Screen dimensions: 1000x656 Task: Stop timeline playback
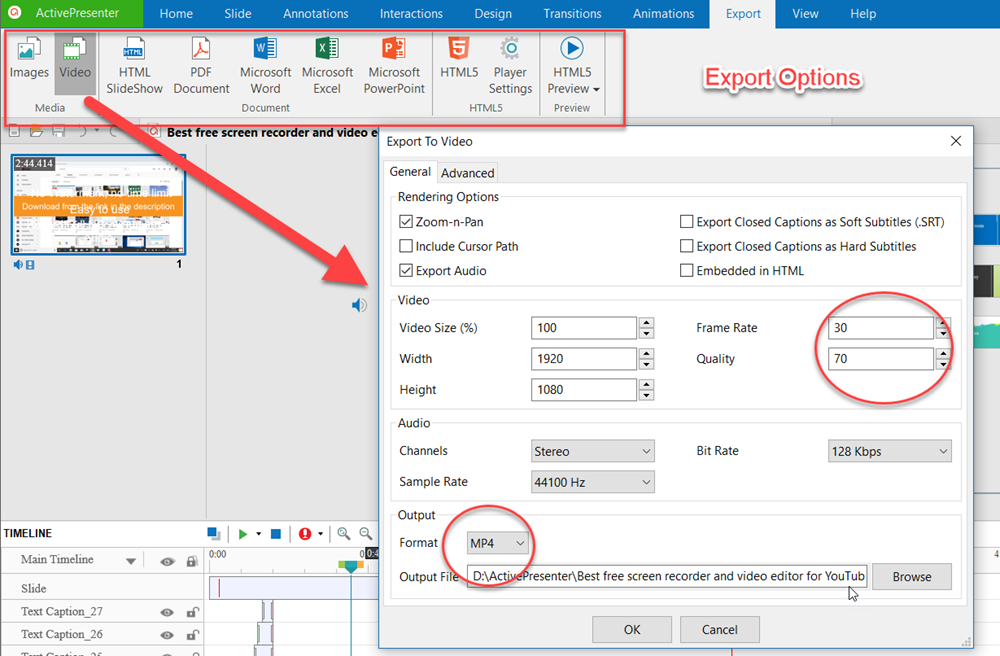point(276,534)
